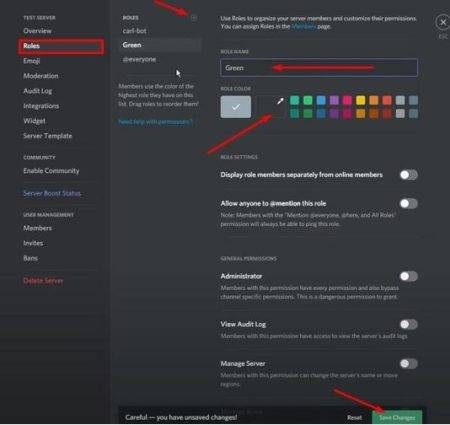Open the Overview settings page

37,31
